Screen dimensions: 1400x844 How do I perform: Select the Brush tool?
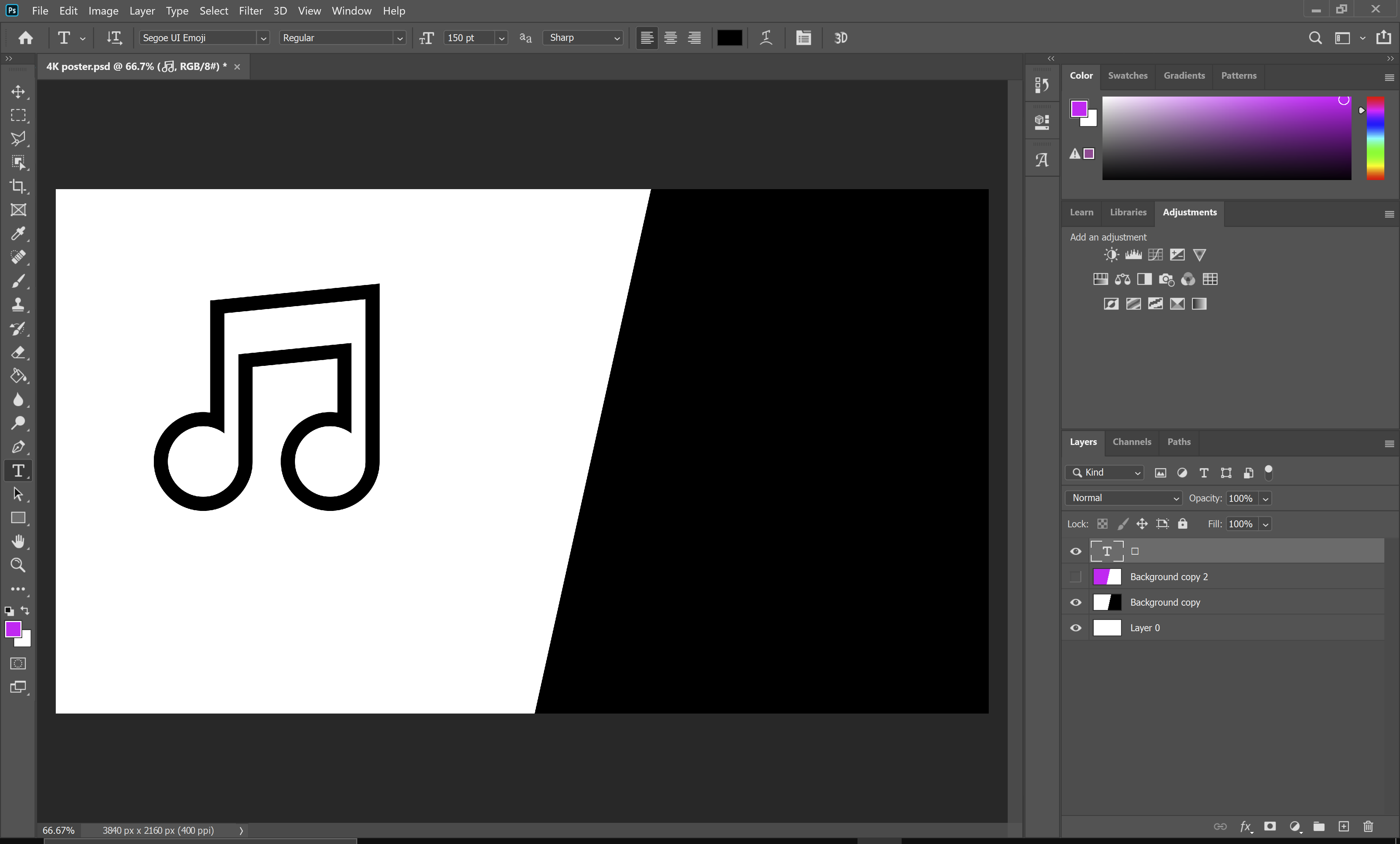coord(18,281)
